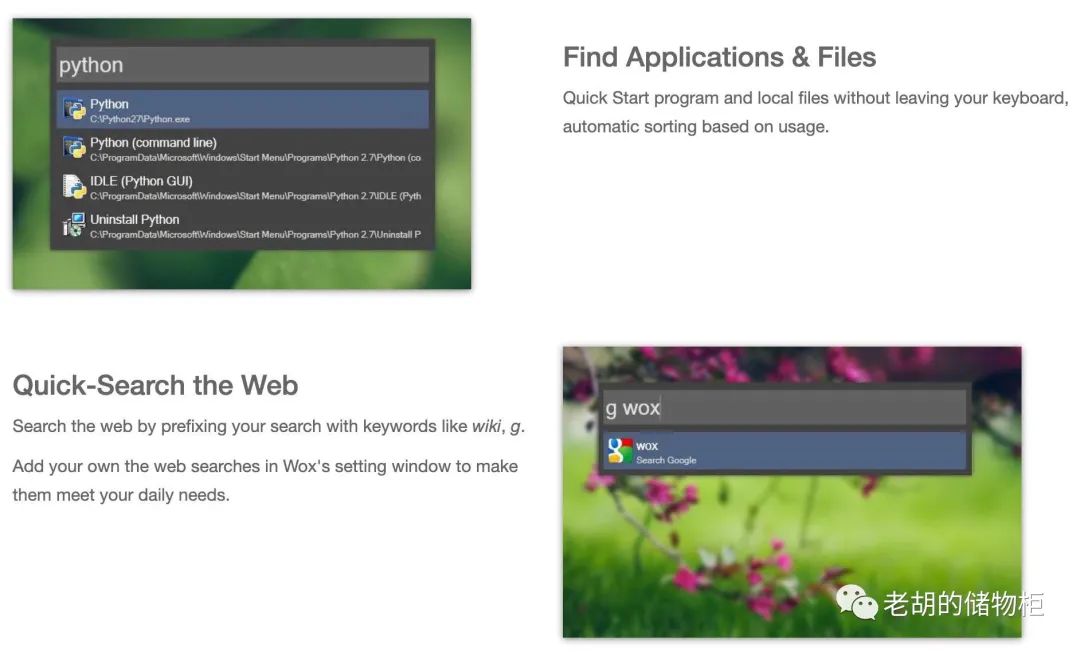Select 'Python (command line)' result
Image resolution: width=1080 pixels, height=652 pixels.
coord(242,148)
